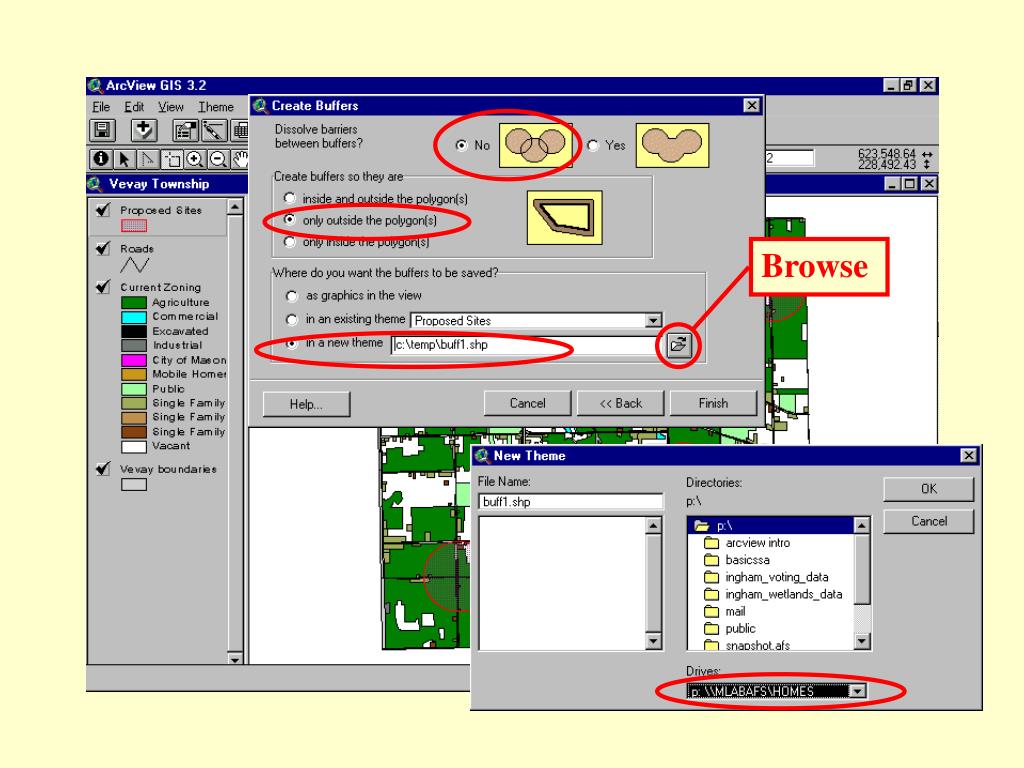Click the basicssa folder icon
This screenshot has height=768, width=1024.
[711, 560]
